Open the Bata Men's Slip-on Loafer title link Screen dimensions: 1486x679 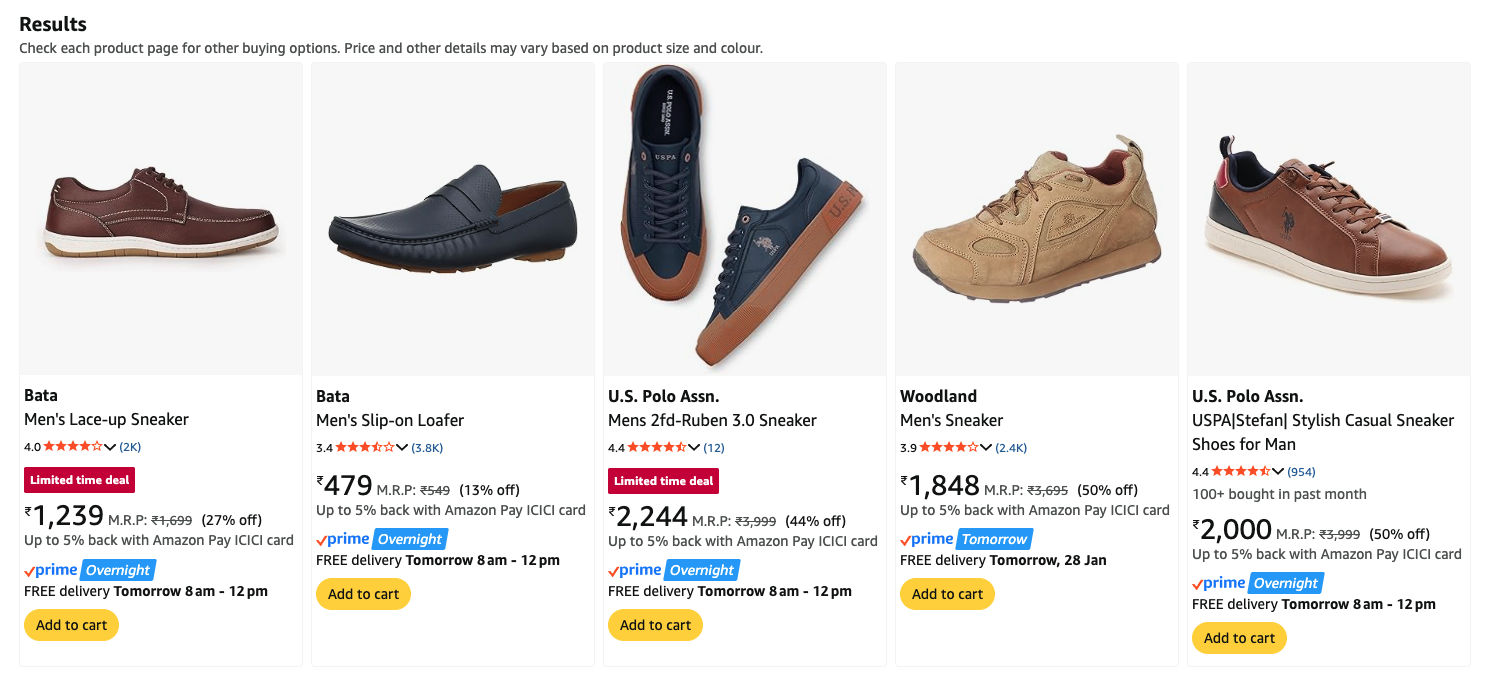coord(386,420)
